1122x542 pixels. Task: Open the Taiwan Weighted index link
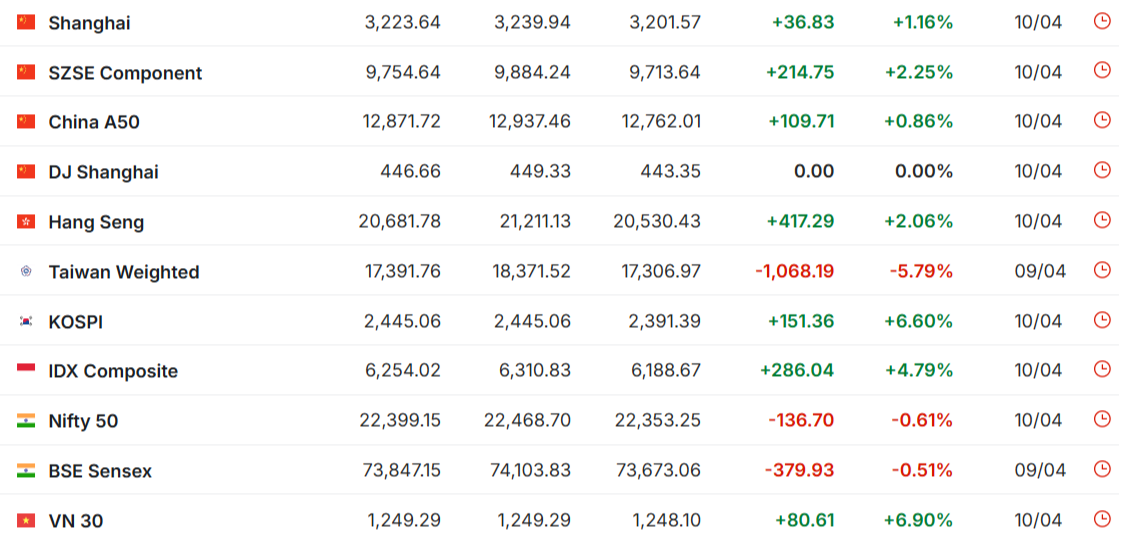124,272
